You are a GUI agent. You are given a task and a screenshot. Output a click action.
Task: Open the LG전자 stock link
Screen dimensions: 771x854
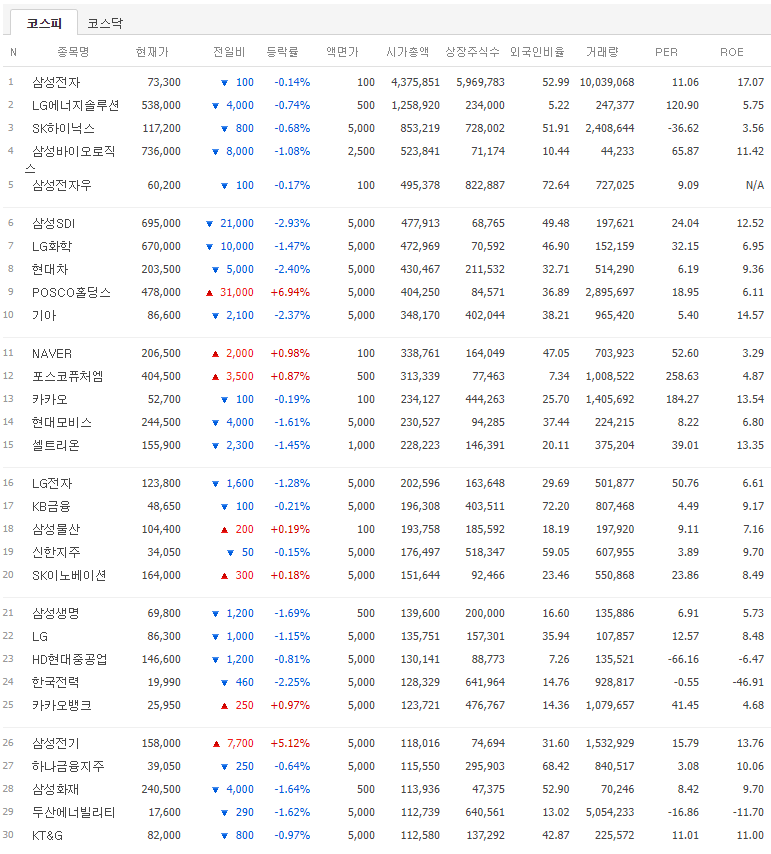click(x=52, y=483)
